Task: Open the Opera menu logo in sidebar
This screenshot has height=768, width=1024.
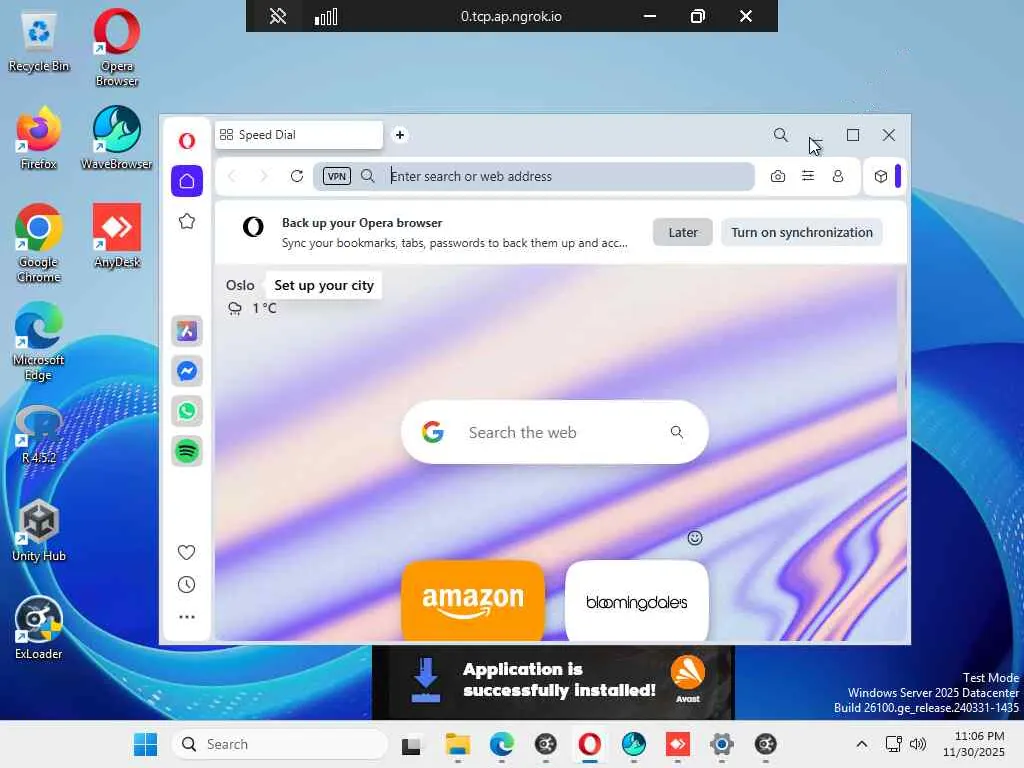Action: pos(187,140)
